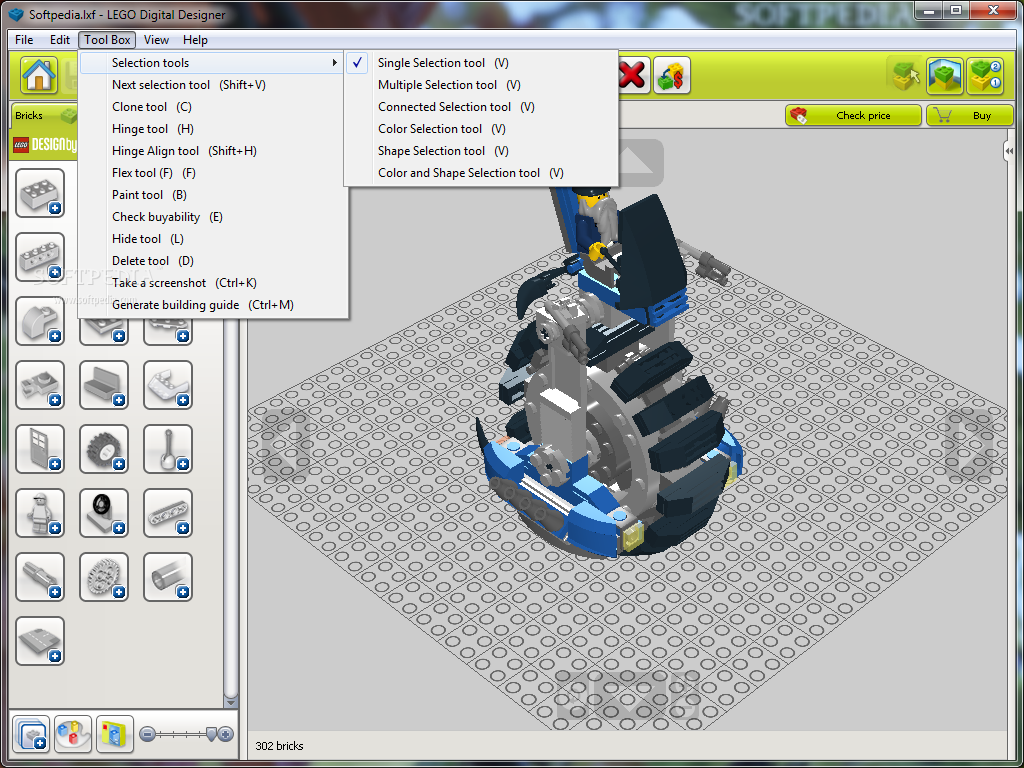Choose Multiple Selection tool

coord(481,85)
